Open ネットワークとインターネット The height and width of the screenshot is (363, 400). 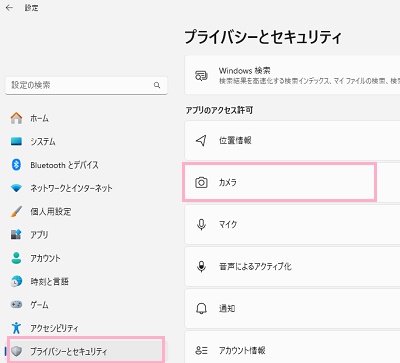86,188
